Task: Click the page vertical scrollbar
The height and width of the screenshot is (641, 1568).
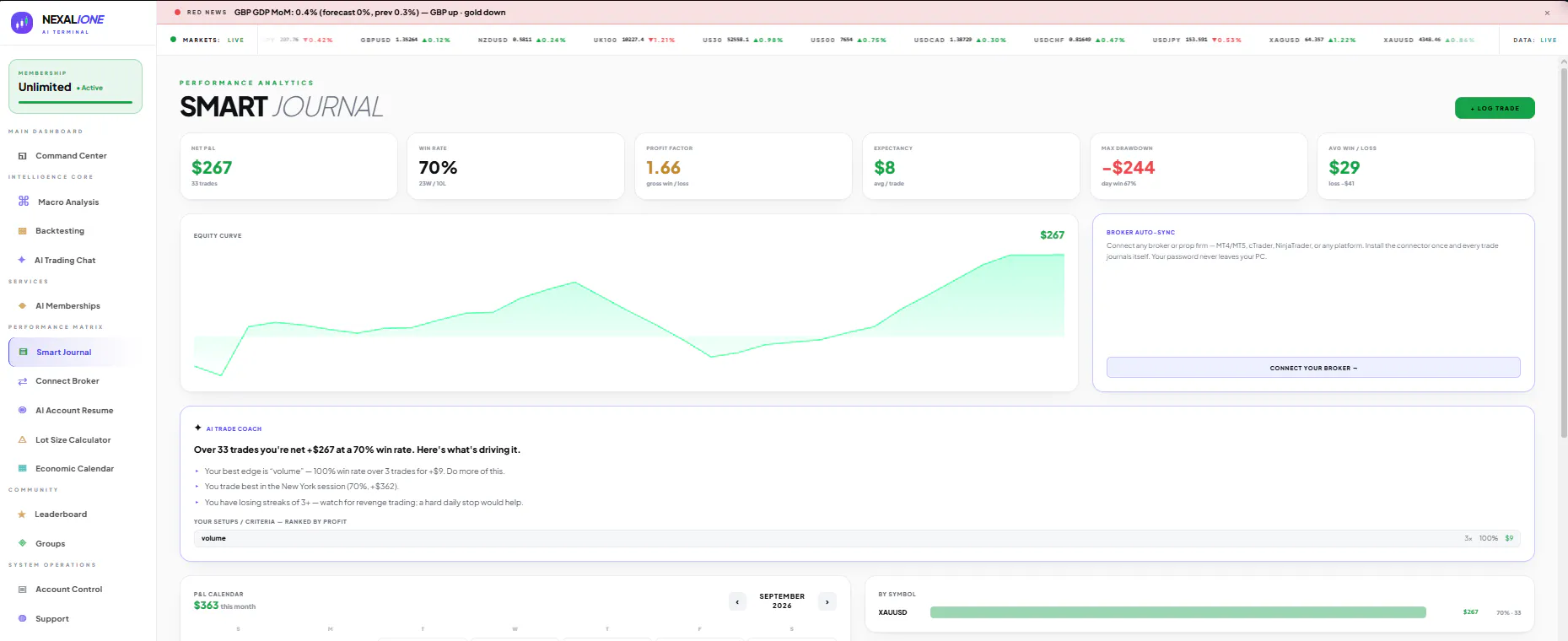Action: click(x=1564, y=253)
